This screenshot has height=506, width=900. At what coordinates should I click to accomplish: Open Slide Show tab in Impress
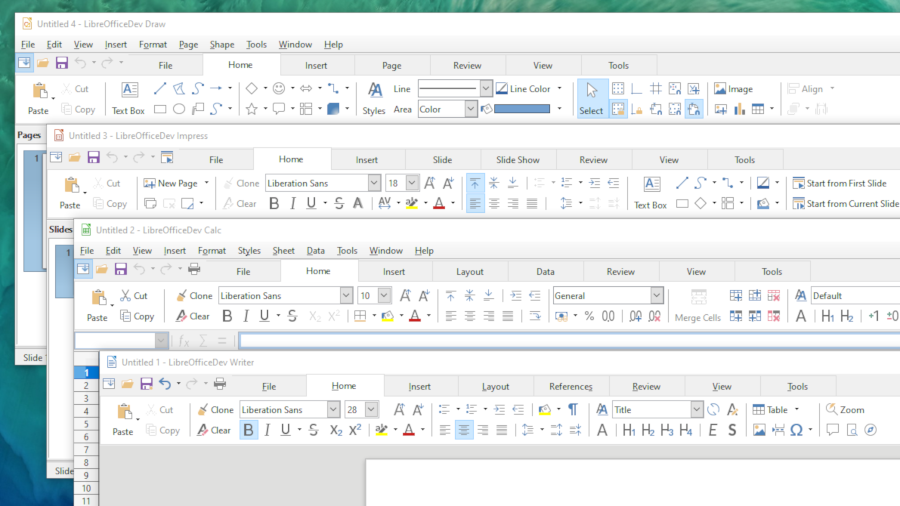(x=518, y=159)
